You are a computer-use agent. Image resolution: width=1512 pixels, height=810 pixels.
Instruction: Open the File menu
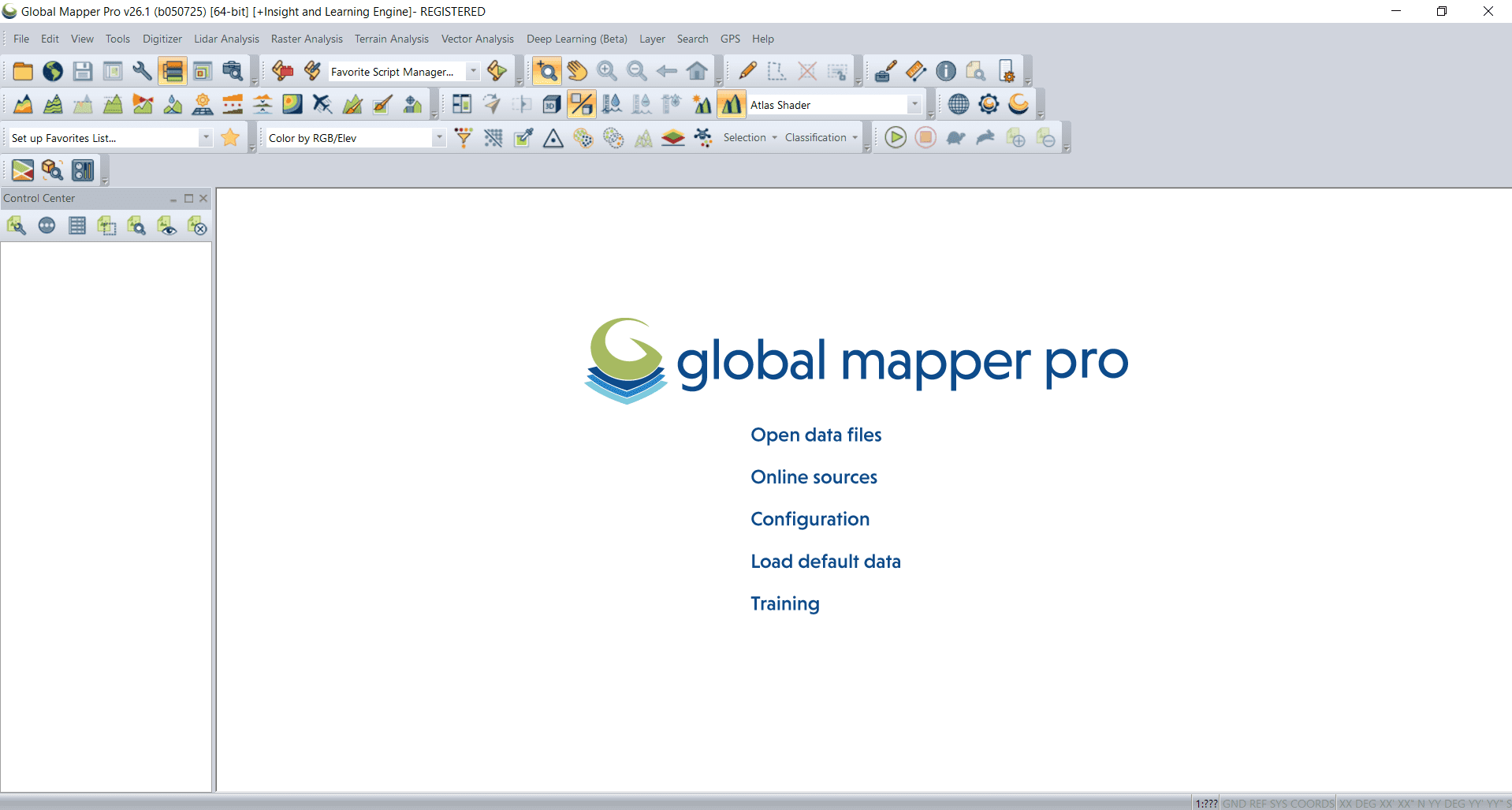pyautogui.click(x=21, y=39)
